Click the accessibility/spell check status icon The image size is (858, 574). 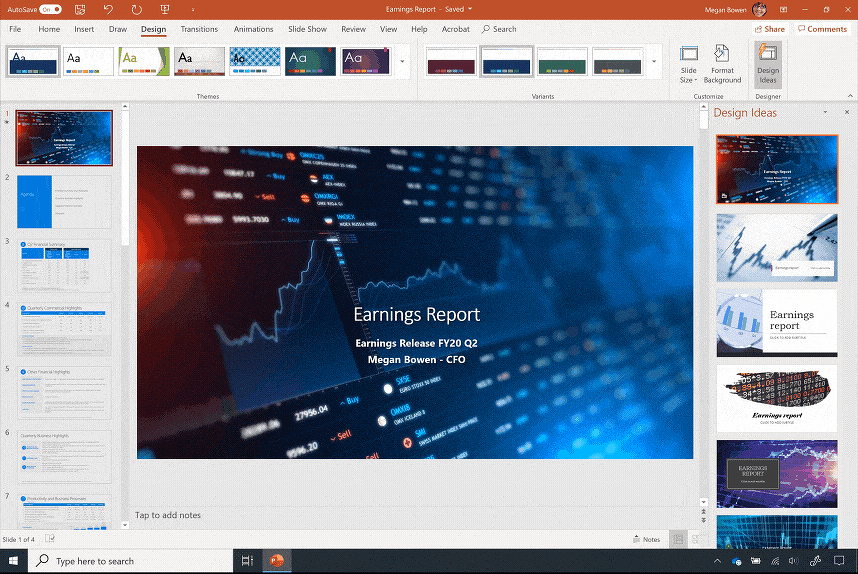(x=50, y=540)
